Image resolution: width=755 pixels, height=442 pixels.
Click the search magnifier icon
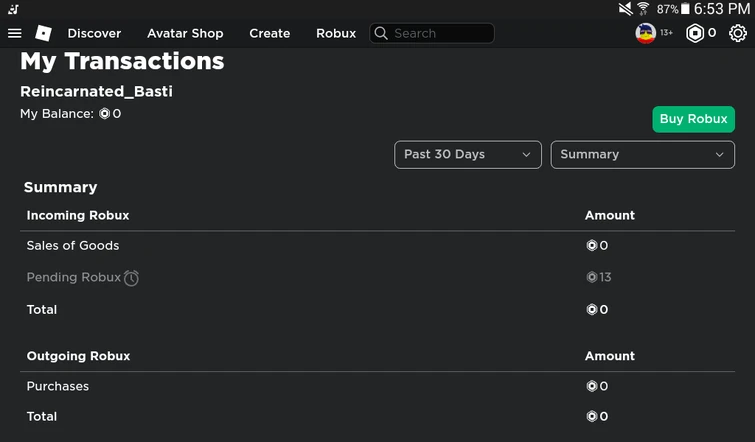[x=380, y=33]
